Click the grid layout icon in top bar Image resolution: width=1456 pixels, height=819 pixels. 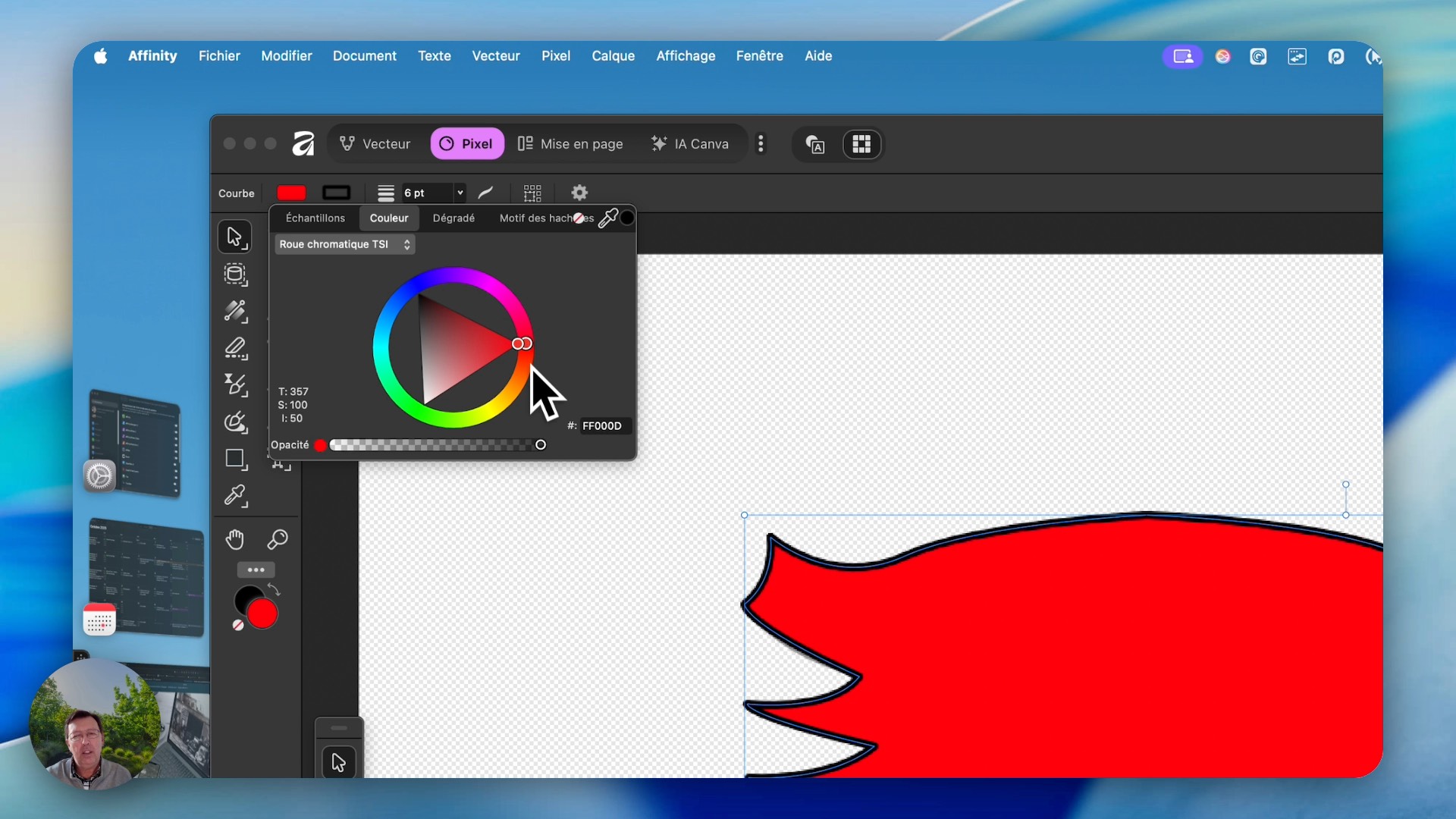861,144
